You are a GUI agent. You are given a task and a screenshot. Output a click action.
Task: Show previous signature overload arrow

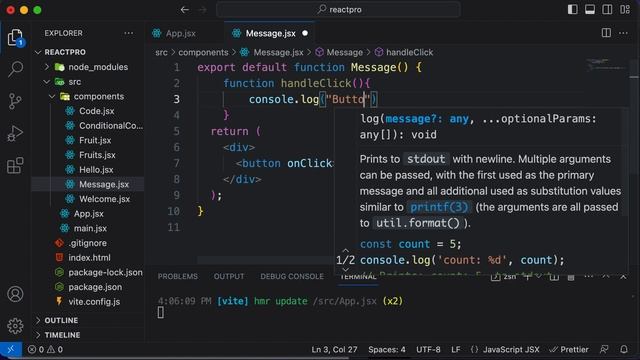[x=345, y=250]
